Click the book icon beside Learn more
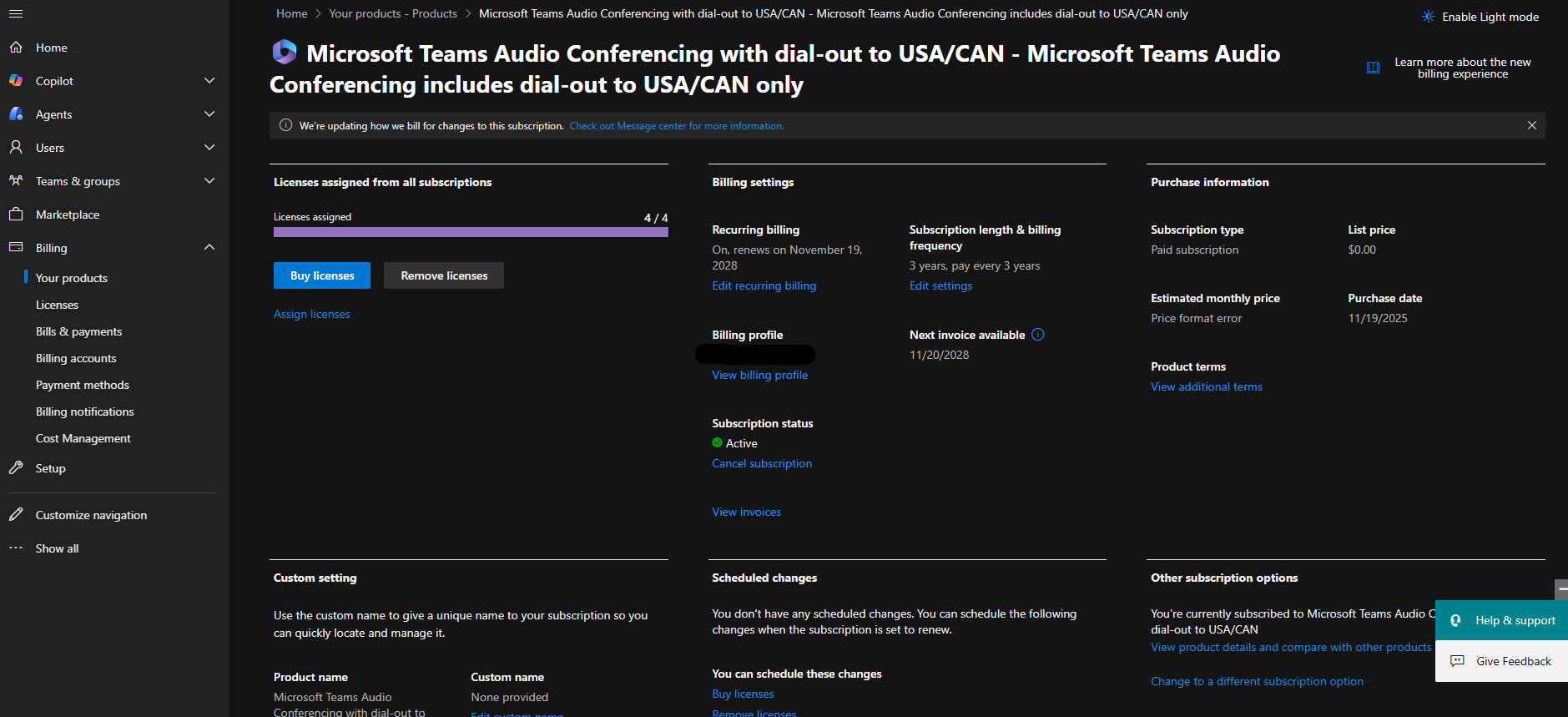This screenshot has width=1568, height=717. 1373,68
